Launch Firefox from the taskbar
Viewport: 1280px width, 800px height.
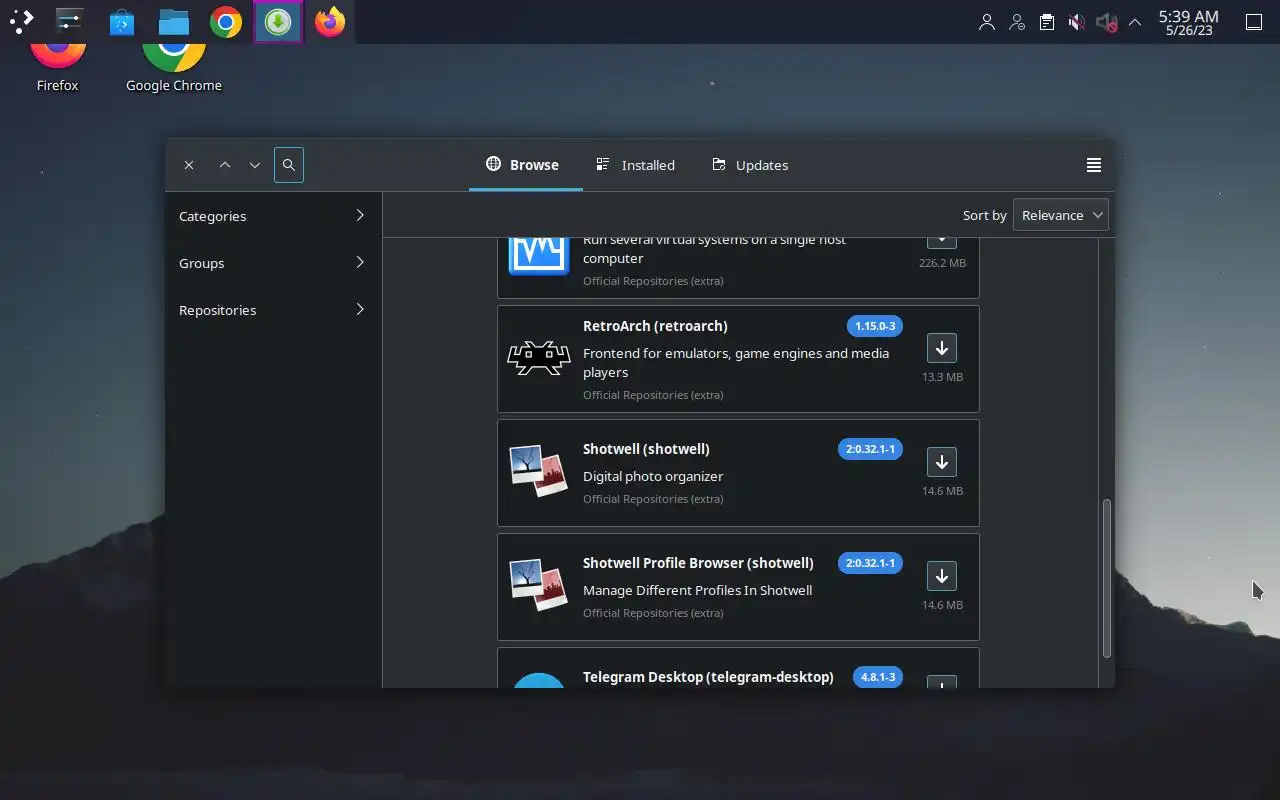click(330, 21)
